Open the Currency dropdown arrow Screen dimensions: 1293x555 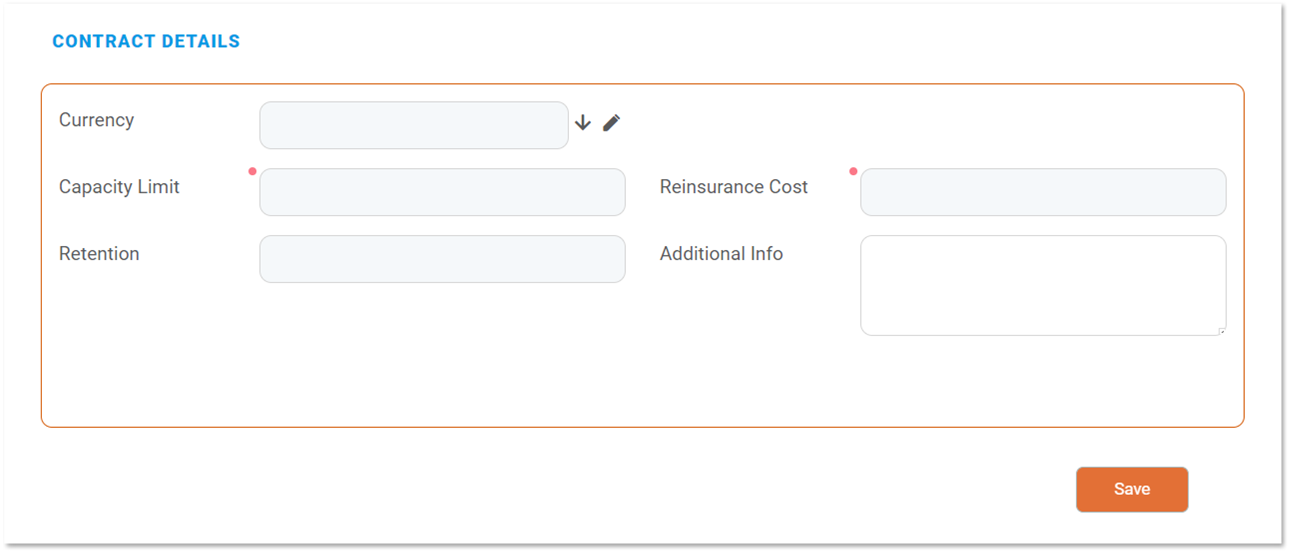click(583, 123)
